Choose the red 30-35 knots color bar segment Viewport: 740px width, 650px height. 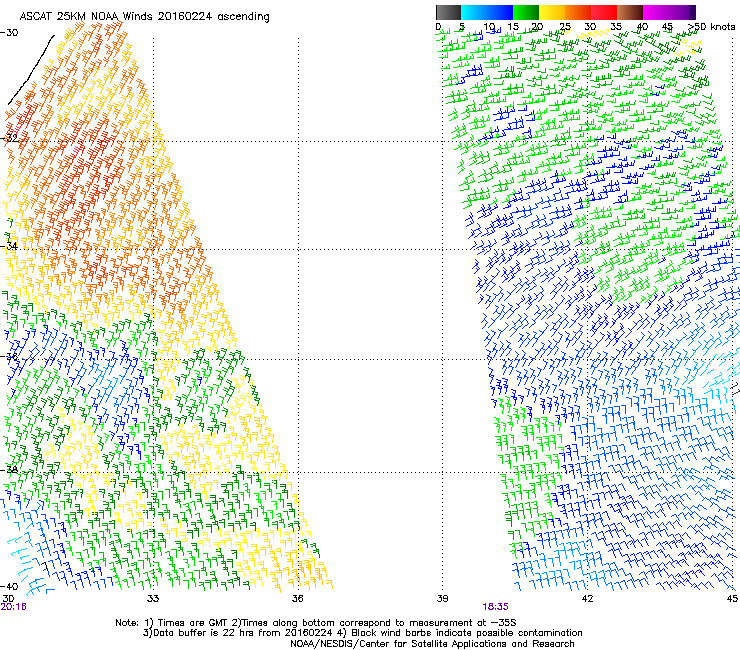point(604,12)
